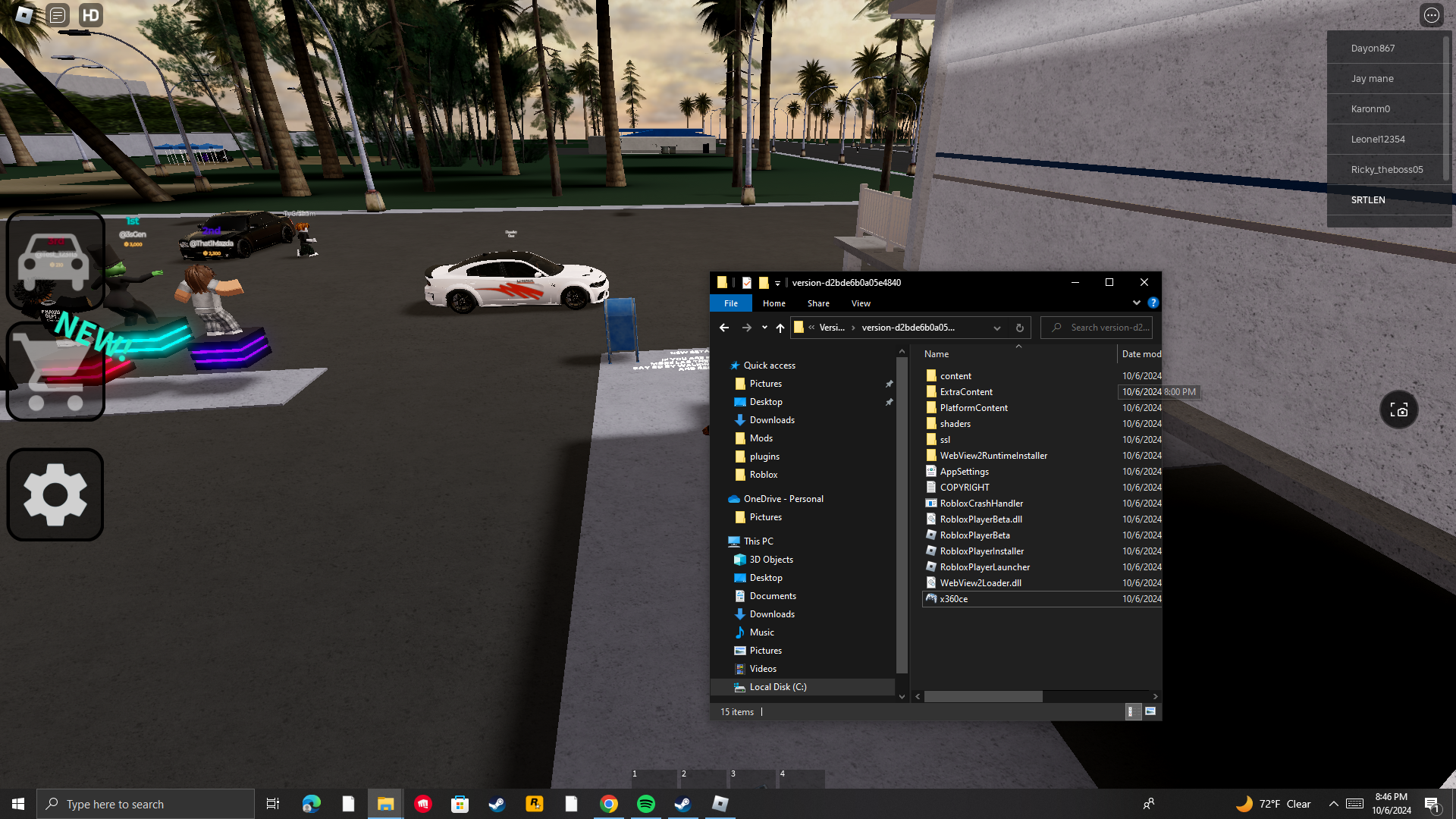Select the ExtraContent folder
This screenshot has width=1456, height=819.
pos(965,392)
